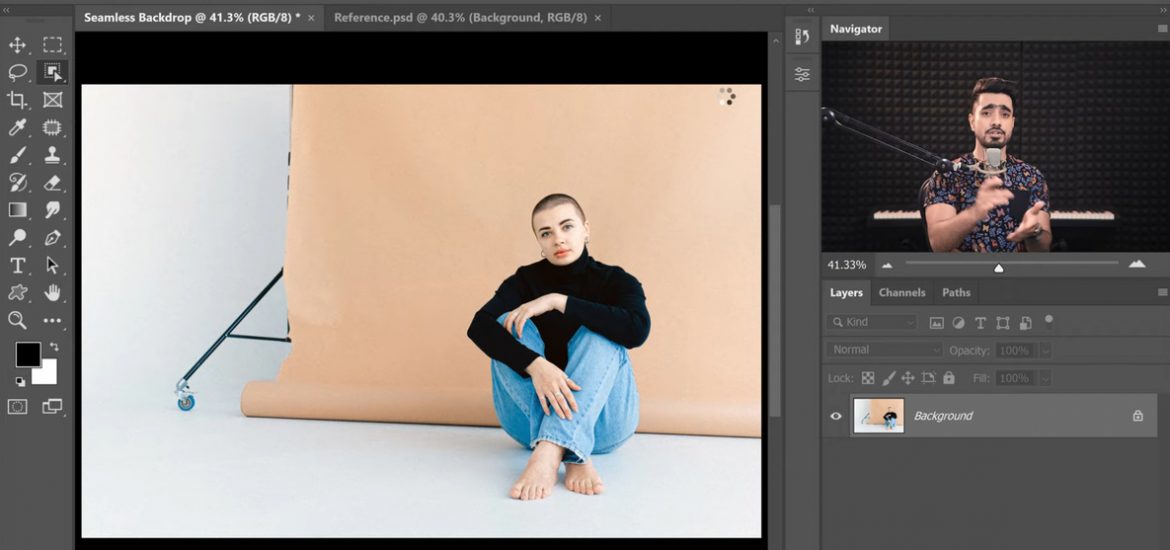Toggle filter for pixel layers
Image resolution: width=1170 pixels, height=550 pixels.
coord(936,323)
